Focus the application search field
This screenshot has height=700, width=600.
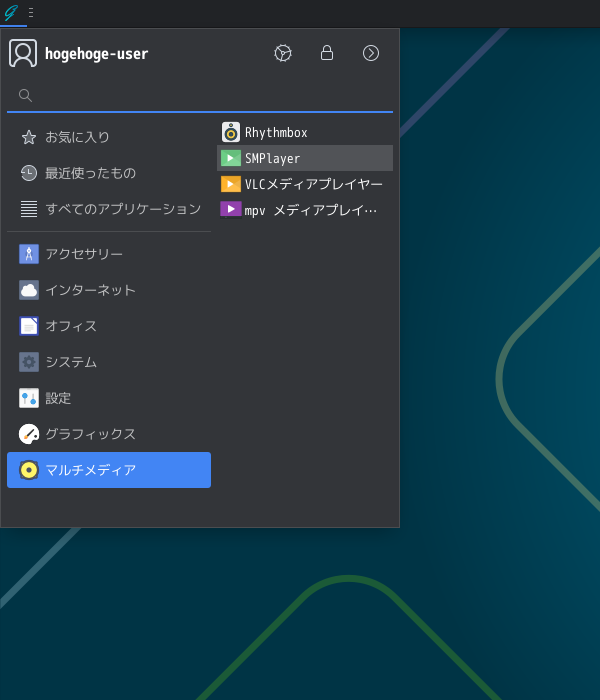(200, 95)
